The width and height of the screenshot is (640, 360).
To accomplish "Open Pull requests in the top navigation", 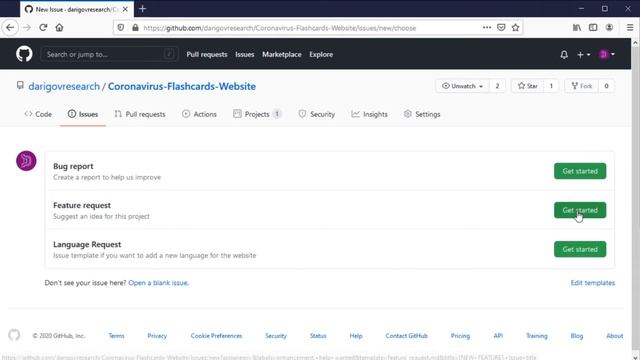I will coord(207,54).
